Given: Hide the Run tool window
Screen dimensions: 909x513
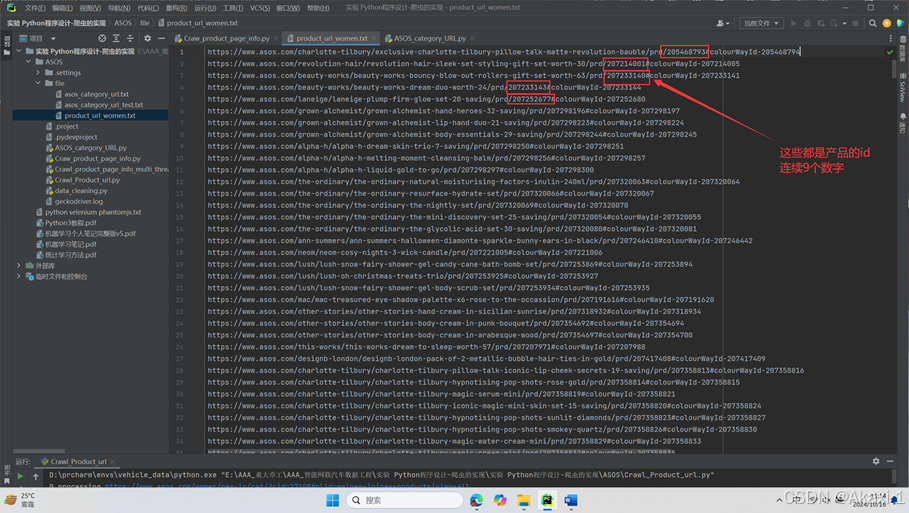Looking at the screenshot, I should click(890, 461).
